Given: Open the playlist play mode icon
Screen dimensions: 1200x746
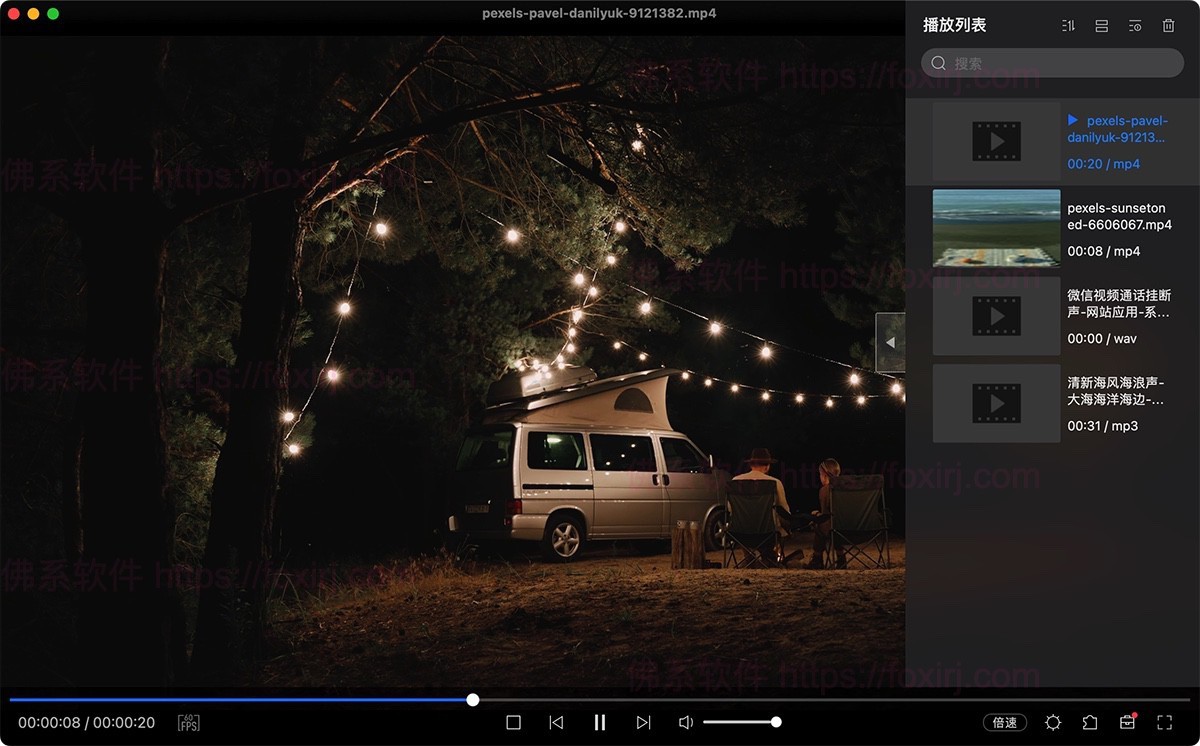Looking at the screenshot, I should point(1135,26).
